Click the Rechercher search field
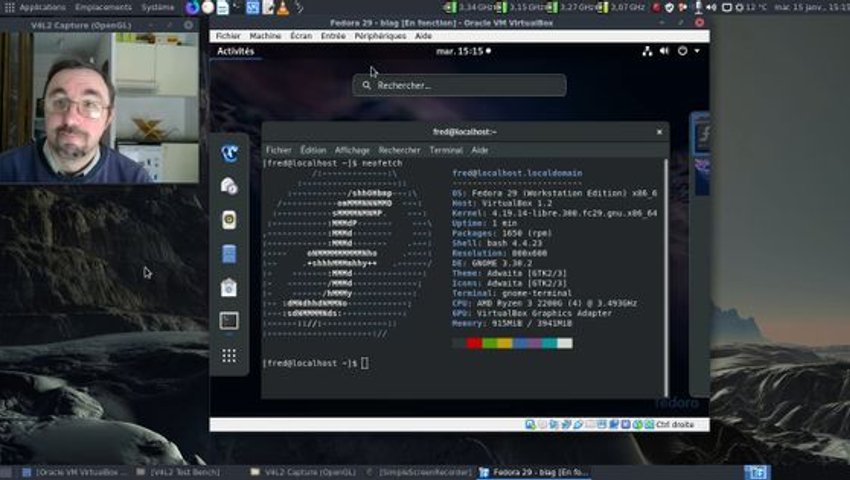 coord(459,85)
